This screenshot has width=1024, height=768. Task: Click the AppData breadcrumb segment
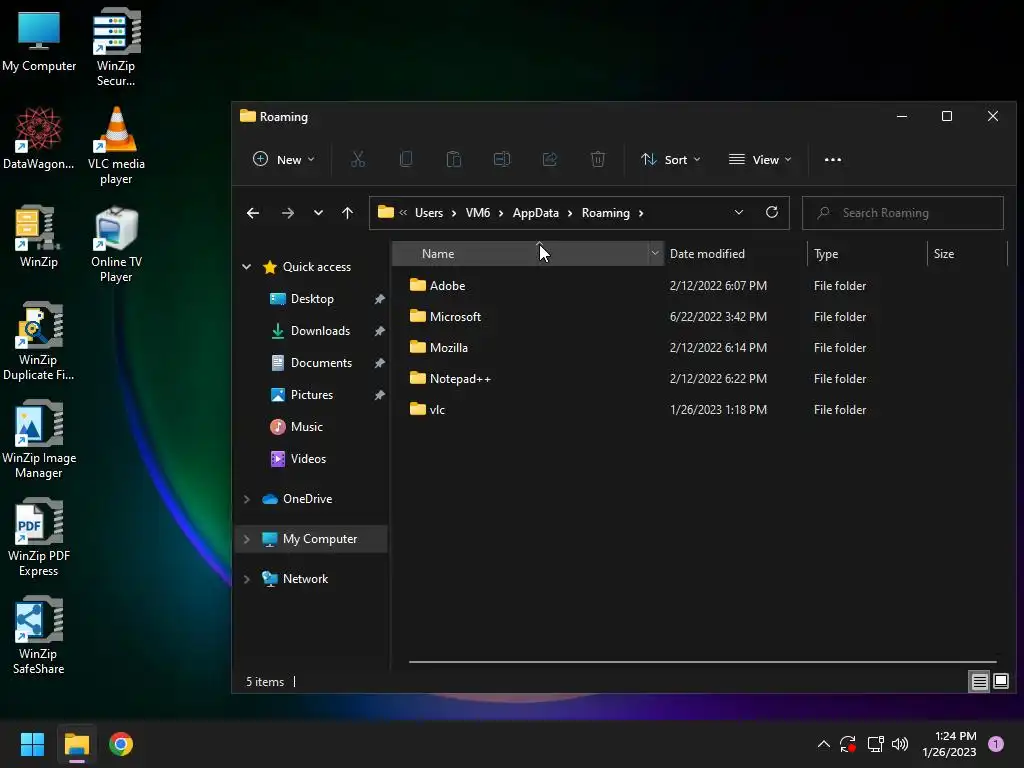tap(536, 213)
